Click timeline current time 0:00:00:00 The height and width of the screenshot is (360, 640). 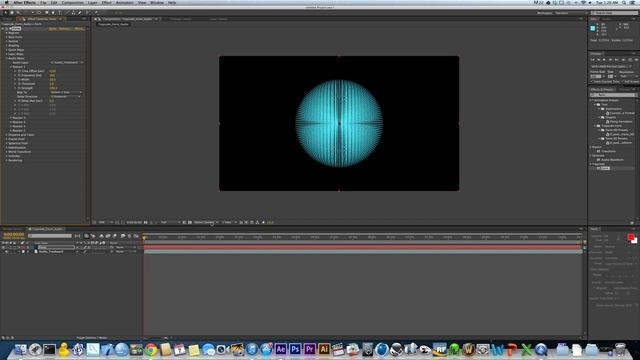pos(13,235)
